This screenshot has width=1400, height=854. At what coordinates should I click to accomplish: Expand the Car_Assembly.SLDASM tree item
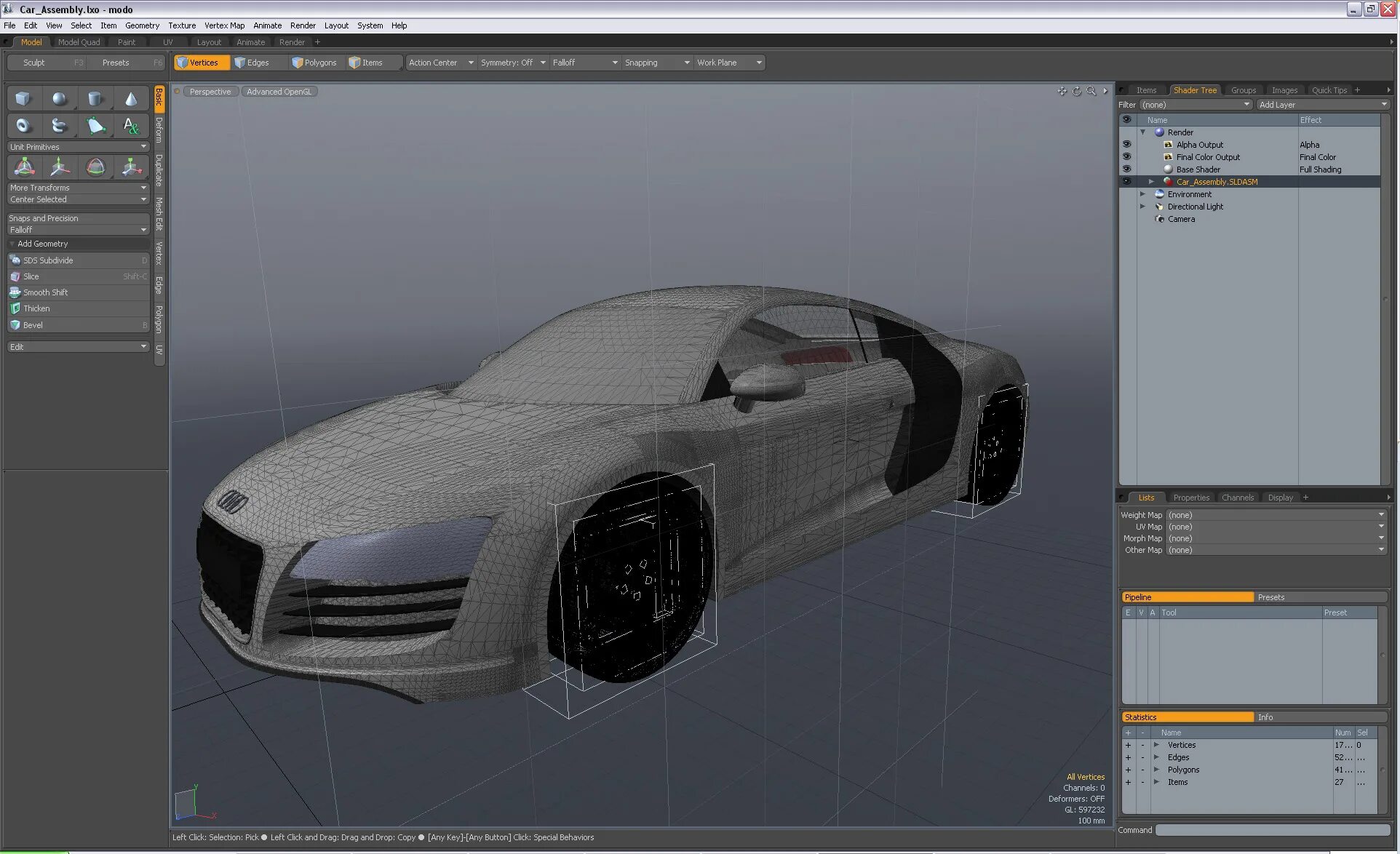click(1151, 182)
